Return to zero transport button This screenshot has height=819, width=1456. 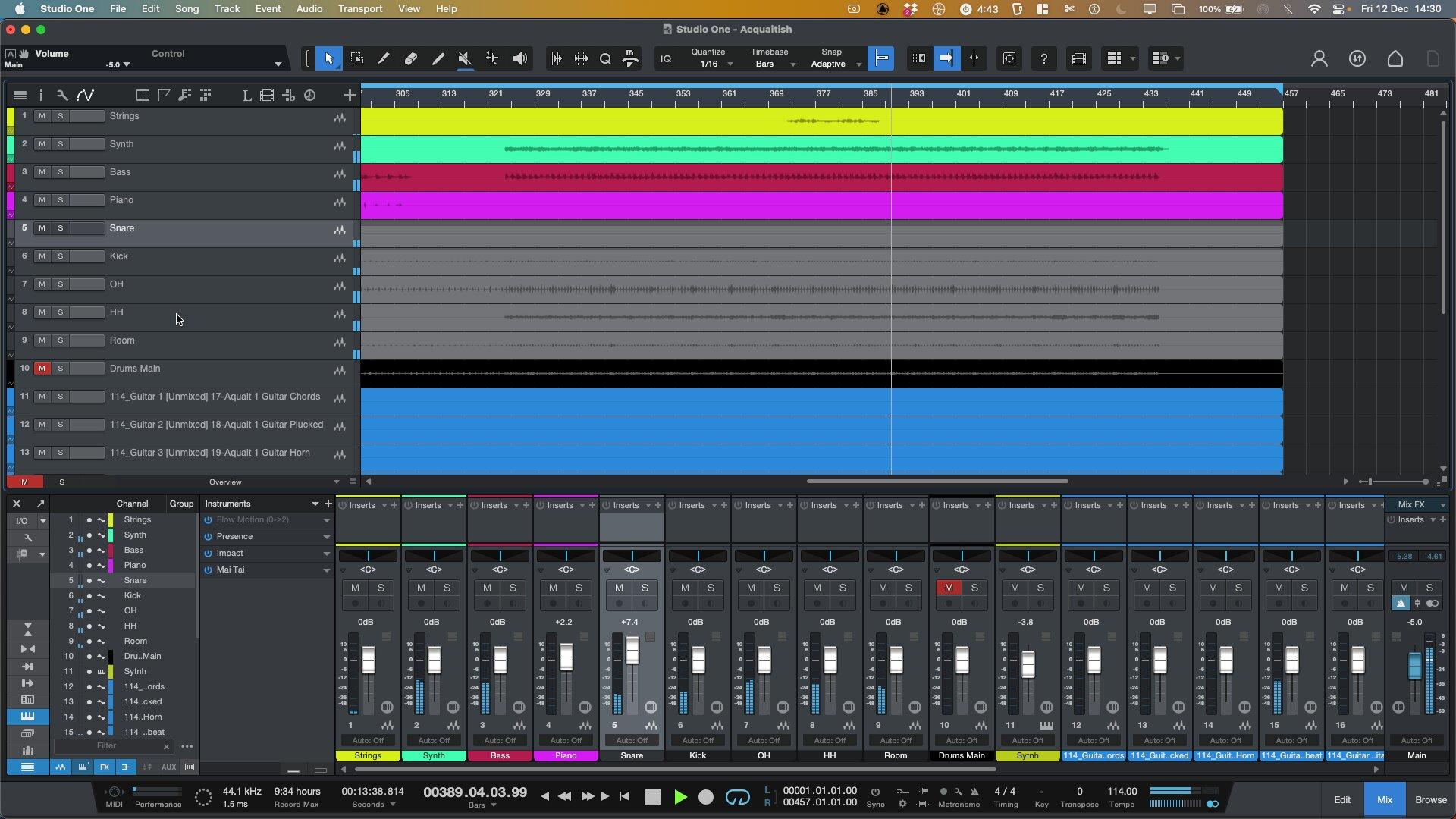click(625, 796)
